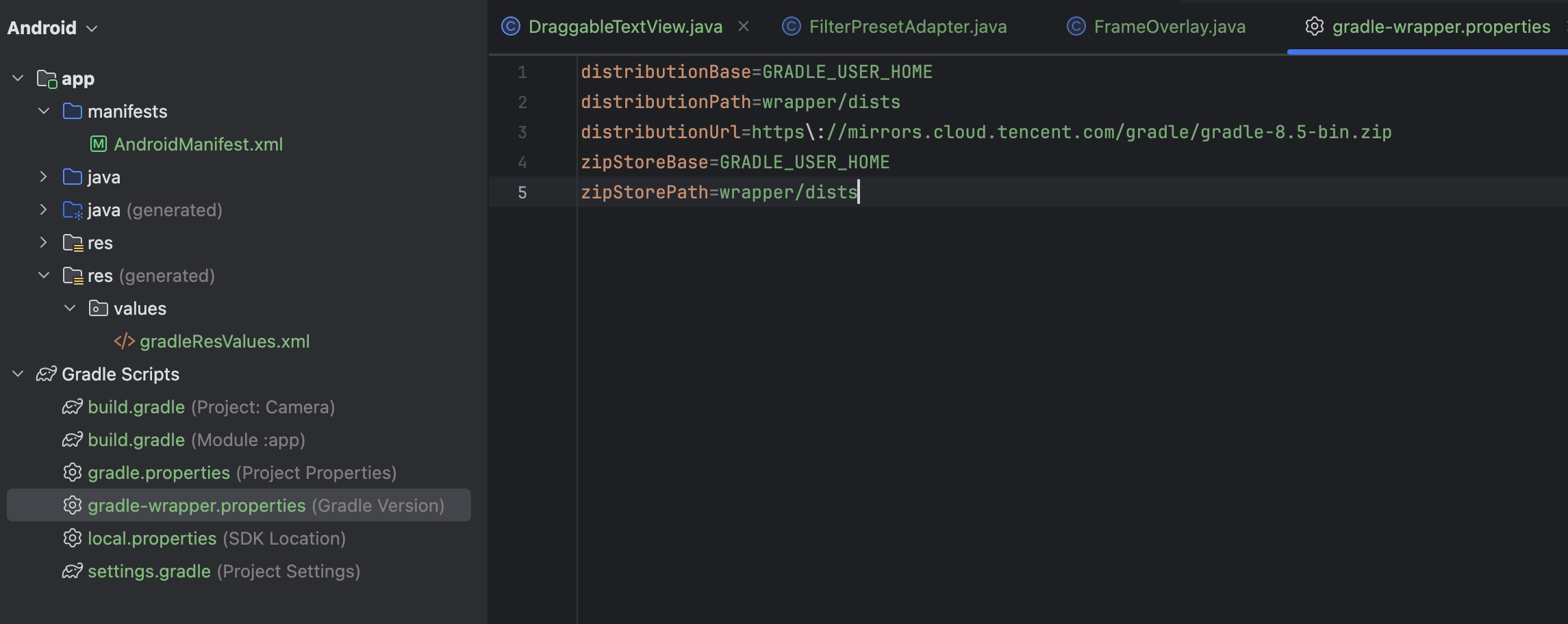Viewport: 1568px width, 624px height.
Task: Expand the java folder
Action: pyautogui.click(x=44, y=177)
